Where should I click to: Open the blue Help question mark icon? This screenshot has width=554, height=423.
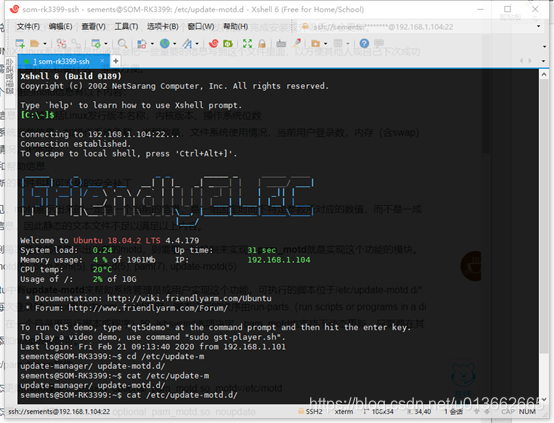click(364, 43)
